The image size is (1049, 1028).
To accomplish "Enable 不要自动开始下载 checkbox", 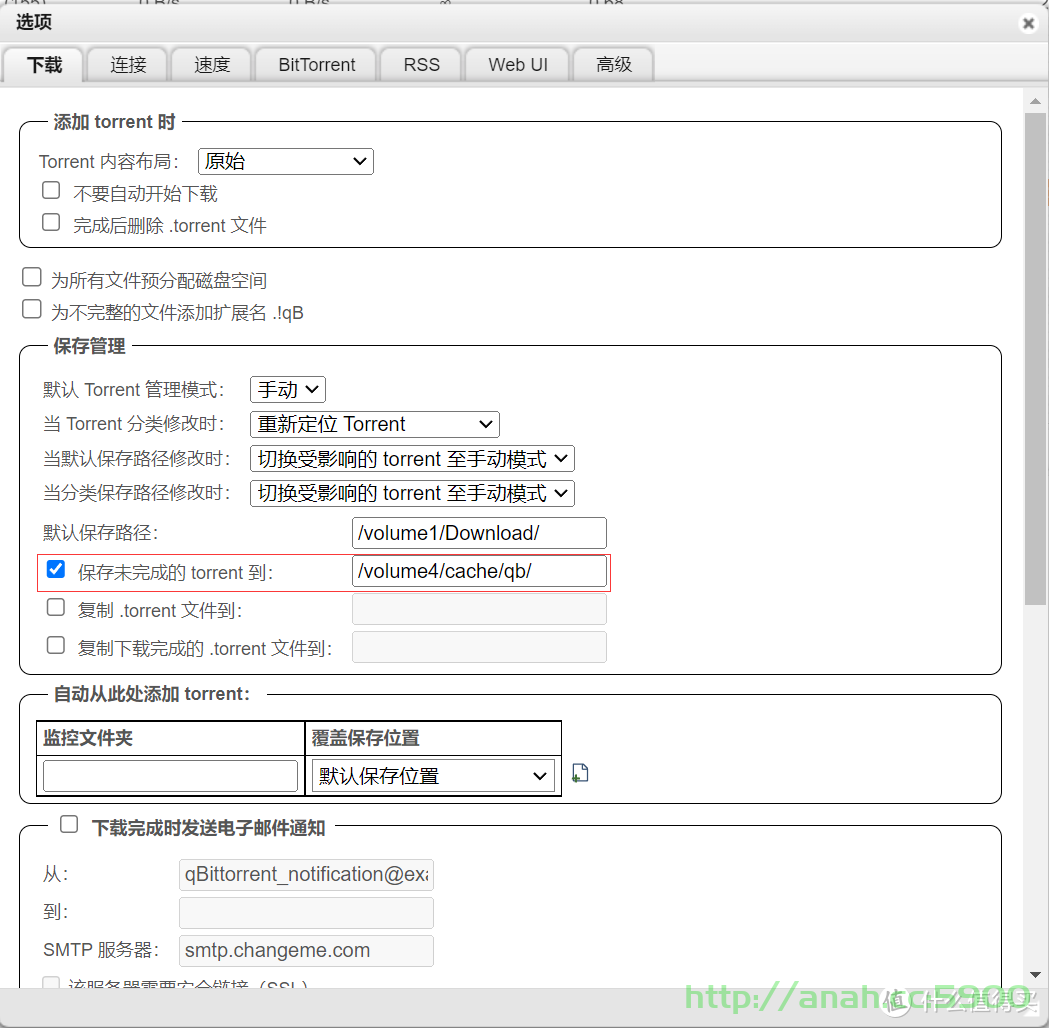I will pos(51,191).
